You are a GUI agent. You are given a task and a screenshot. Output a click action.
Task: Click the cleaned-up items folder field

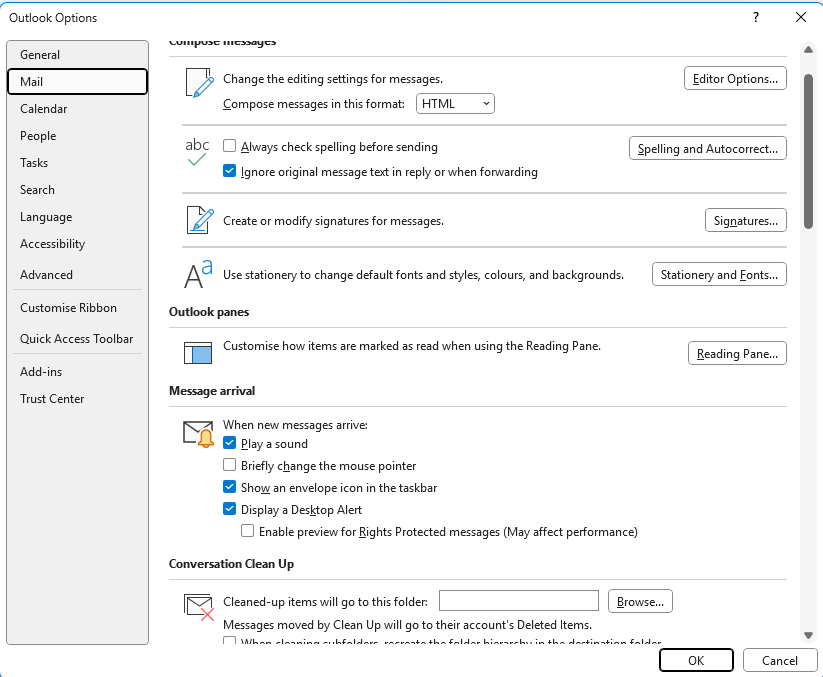pos(519,601)
